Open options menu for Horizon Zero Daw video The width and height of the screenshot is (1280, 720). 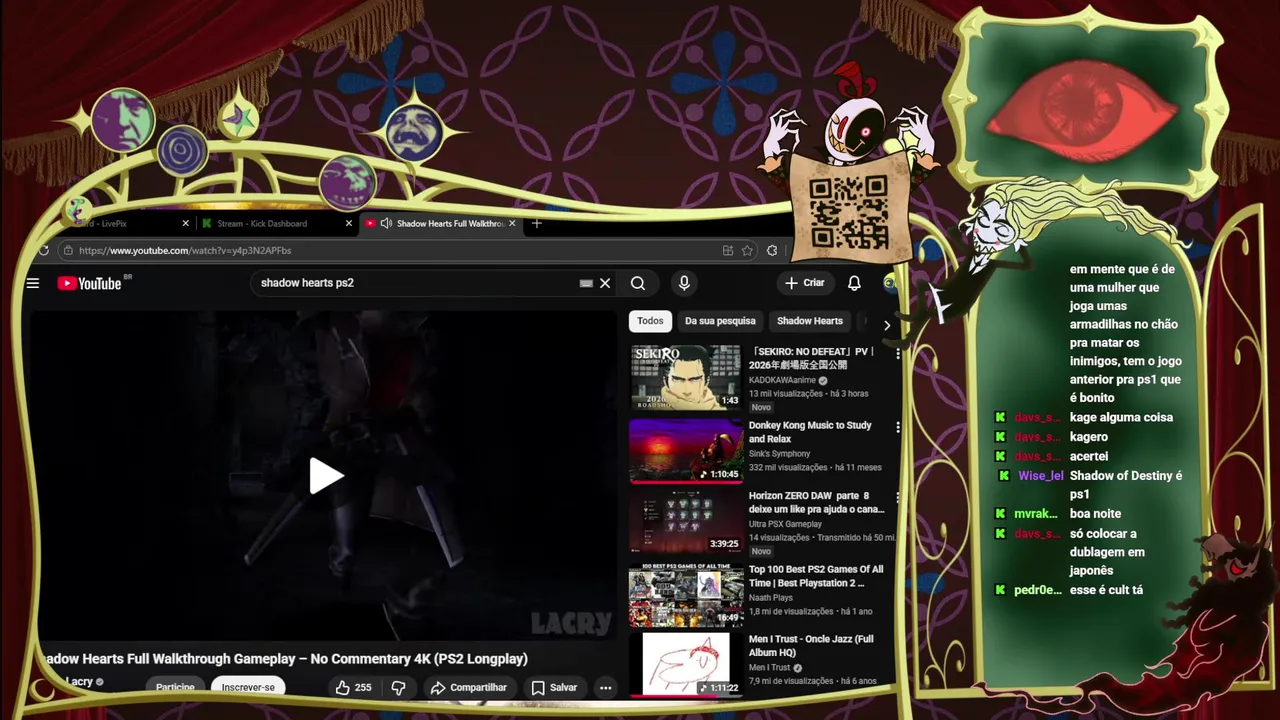898,497
